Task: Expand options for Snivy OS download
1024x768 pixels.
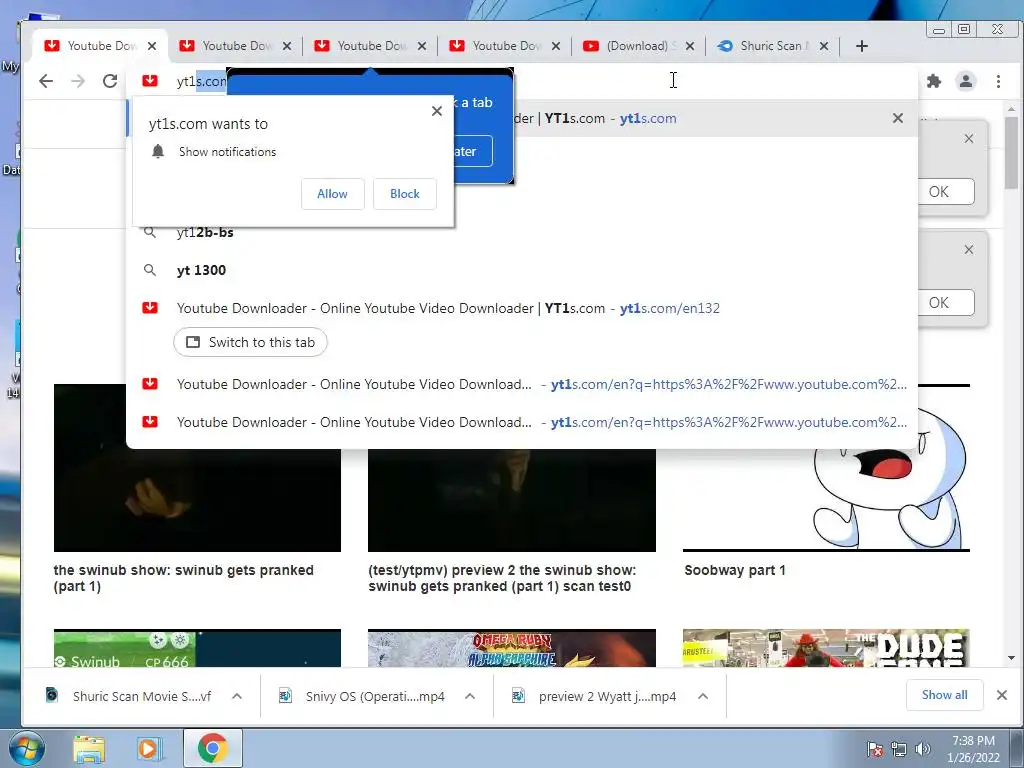Action: [x=470, y=696]
